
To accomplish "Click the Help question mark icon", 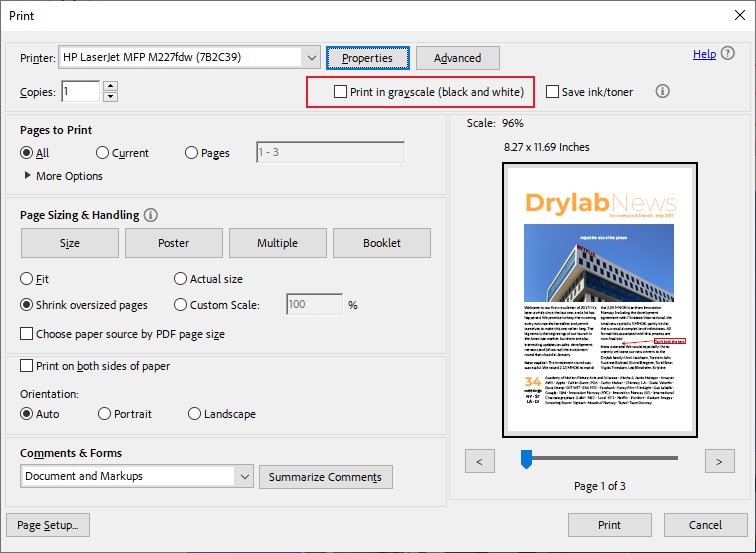I will point(728,53).
